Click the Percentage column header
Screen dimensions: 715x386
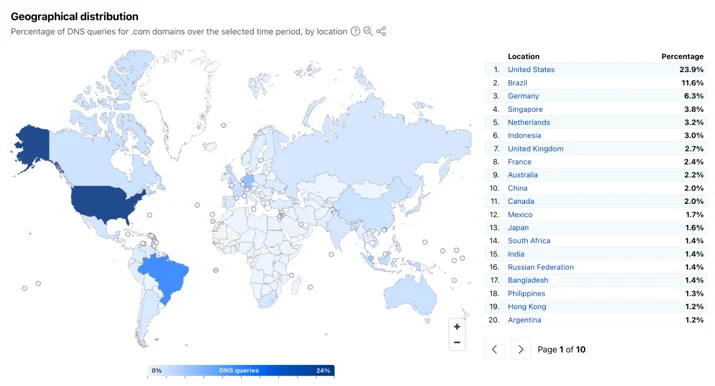(682, 57)
